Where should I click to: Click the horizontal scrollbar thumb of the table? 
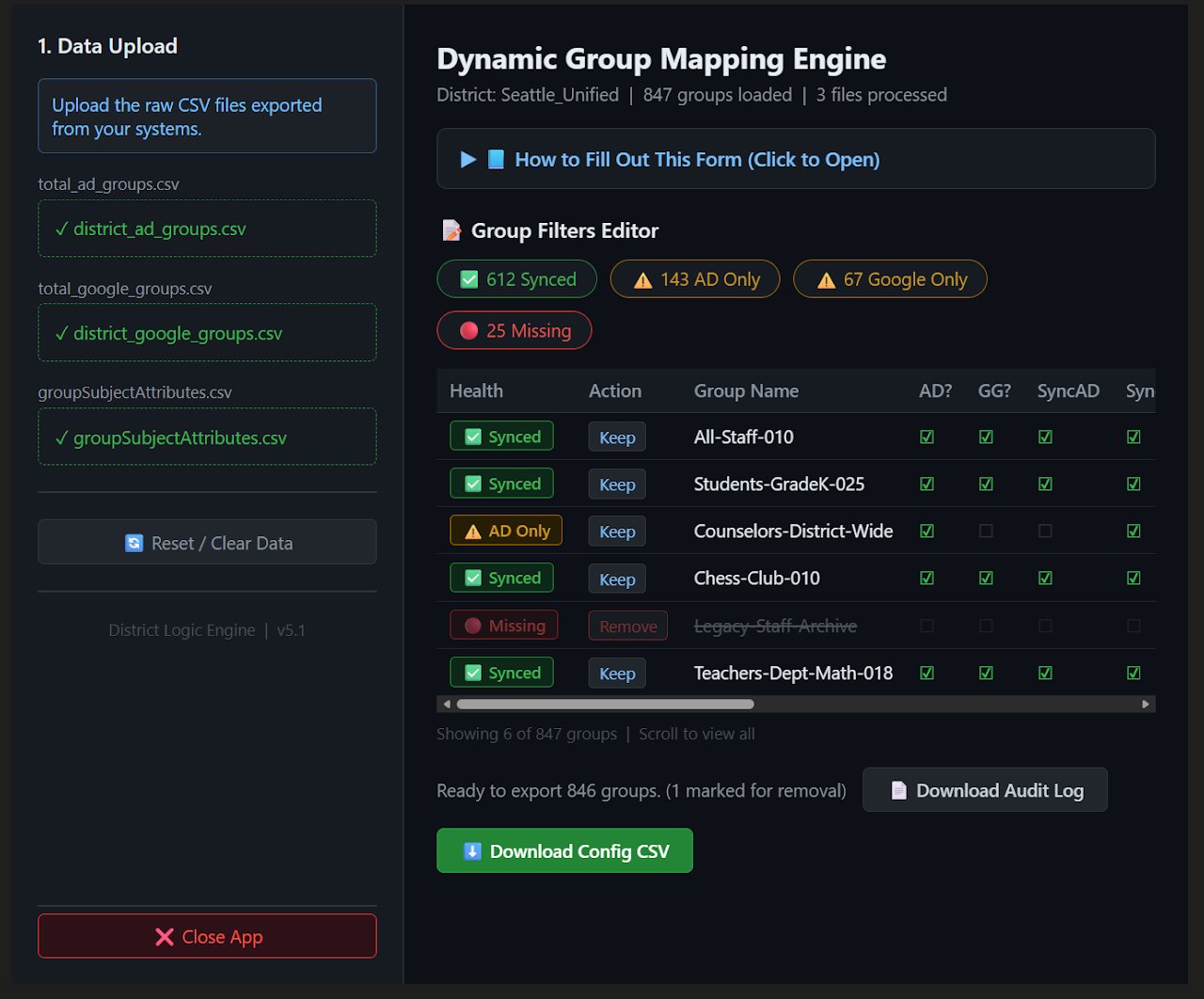point(605,704)
